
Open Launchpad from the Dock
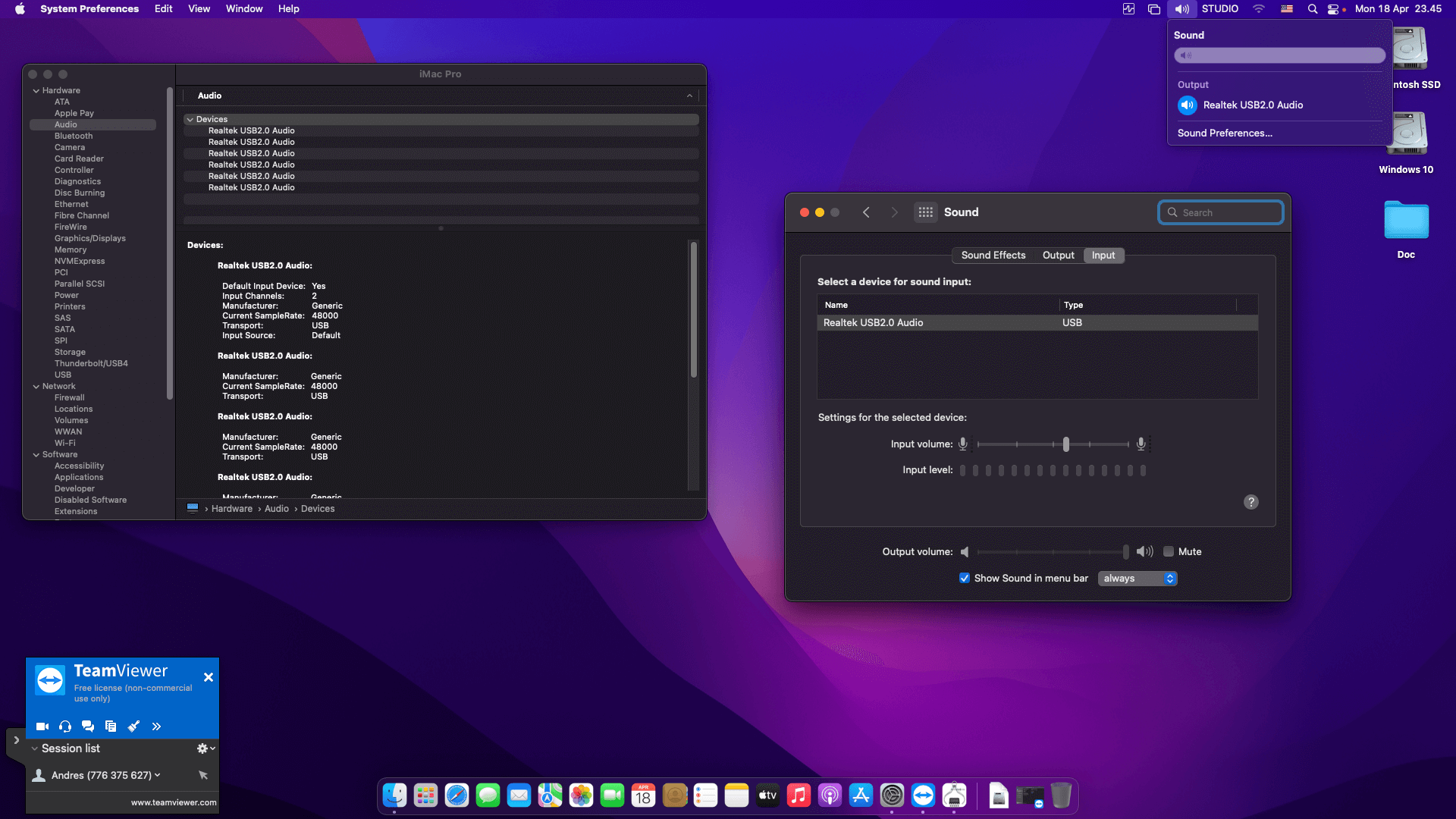425,795
